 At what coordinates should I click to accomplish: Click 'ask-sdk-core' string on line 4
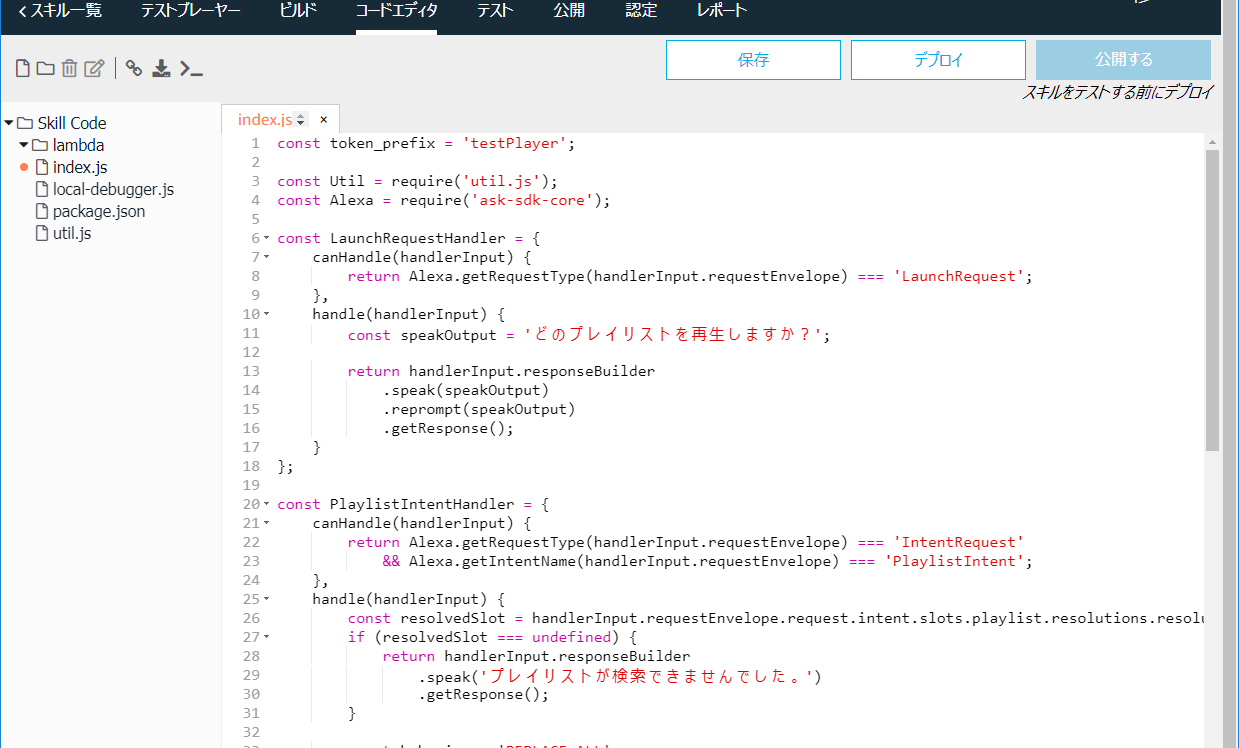tap(532, 200)
